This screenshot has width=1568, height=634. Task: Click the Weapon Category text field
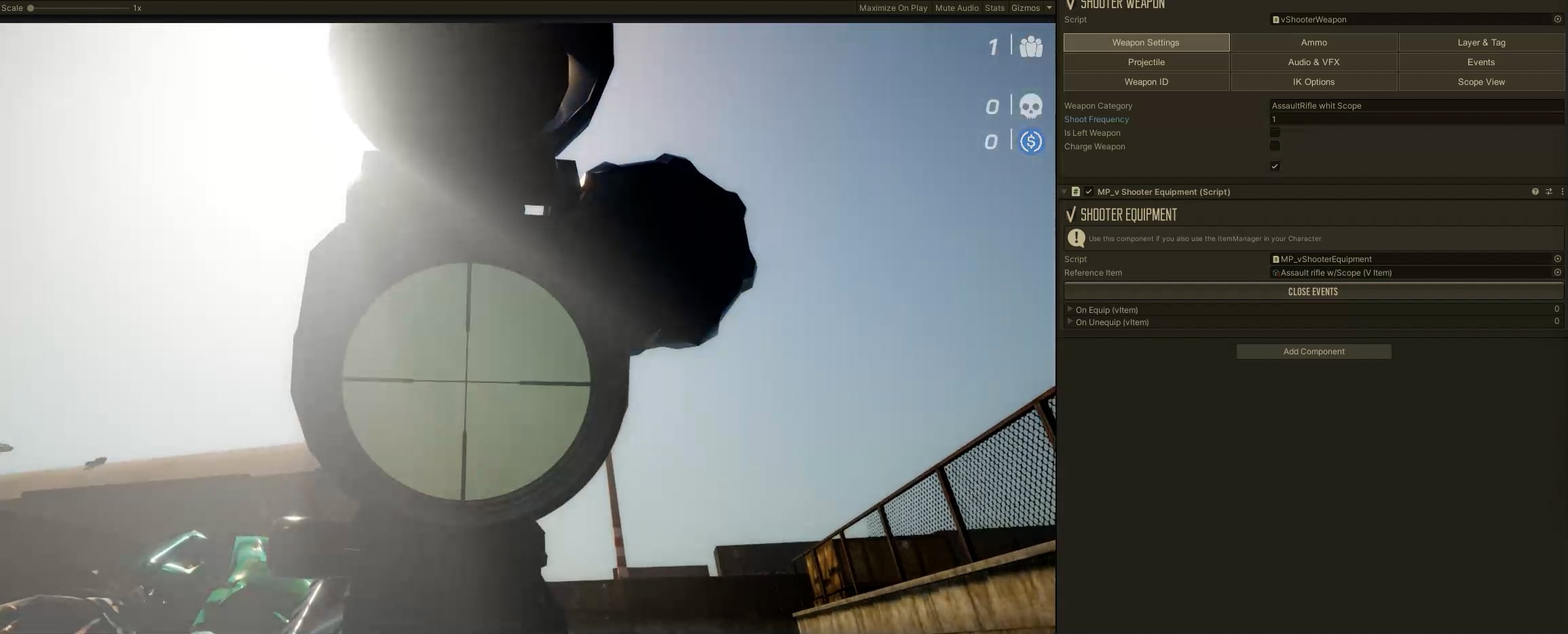[x=1417, y=106]
